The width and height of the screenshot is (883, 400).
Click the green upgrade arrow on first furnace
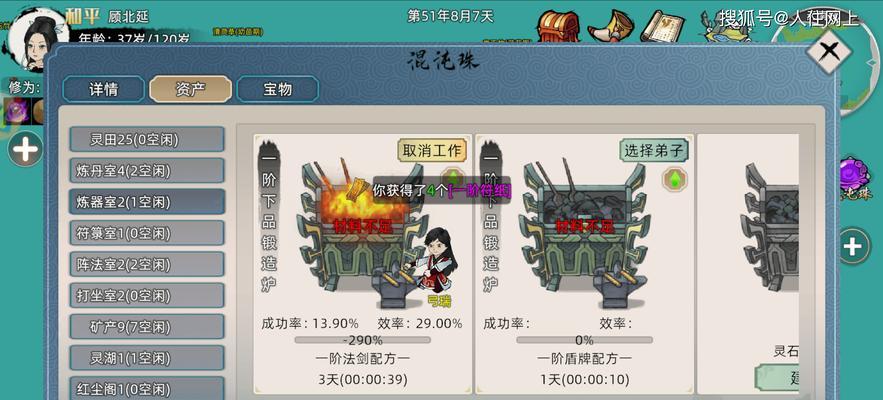[x=452, y=175]
